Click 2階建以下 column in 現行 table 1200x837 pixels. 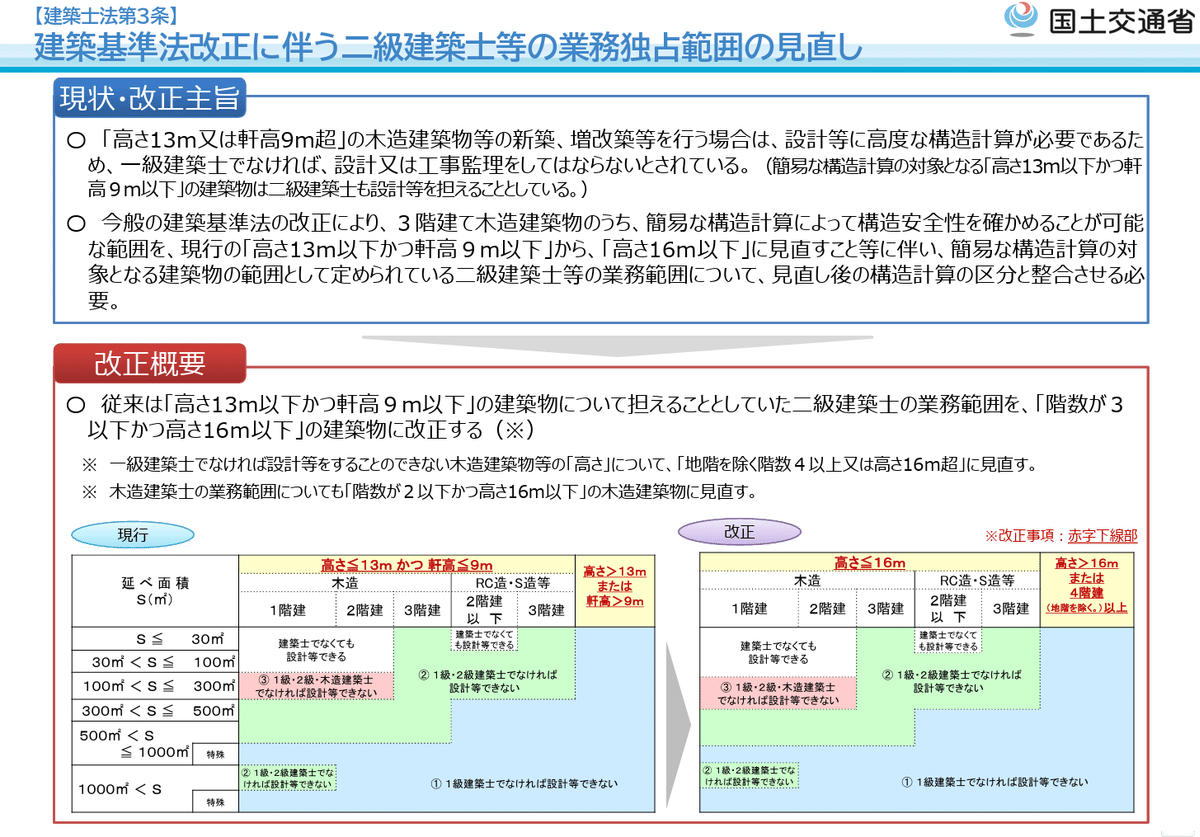[x=482, y=609]
